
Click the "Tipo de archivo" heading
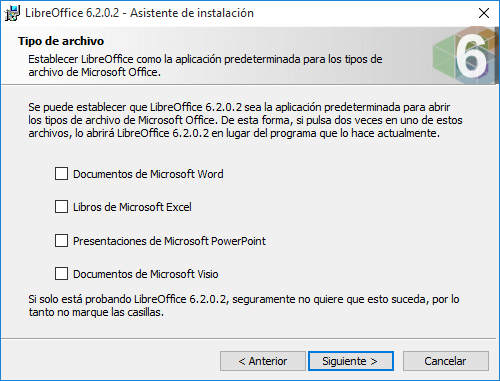(x=61, y=41)
